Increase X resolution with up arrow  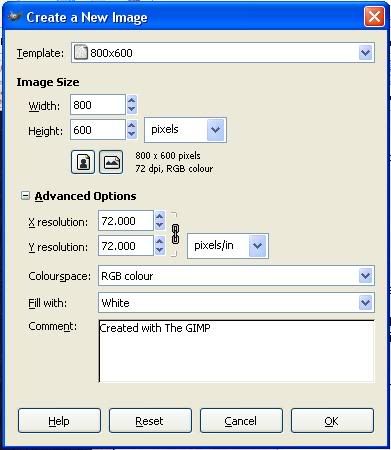point(160,216)
